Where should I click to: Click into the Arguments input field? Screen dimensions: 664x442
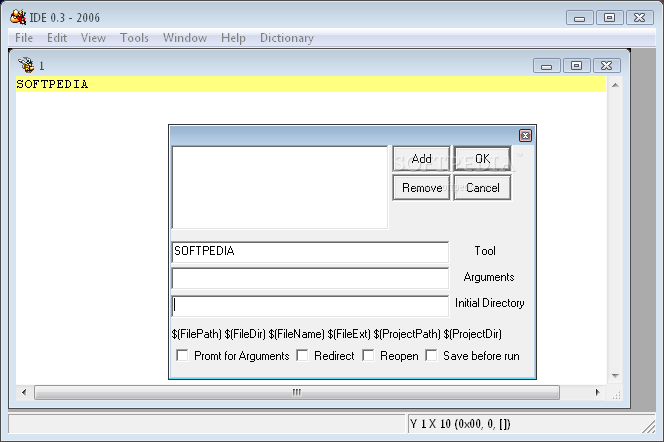[310, 279]
